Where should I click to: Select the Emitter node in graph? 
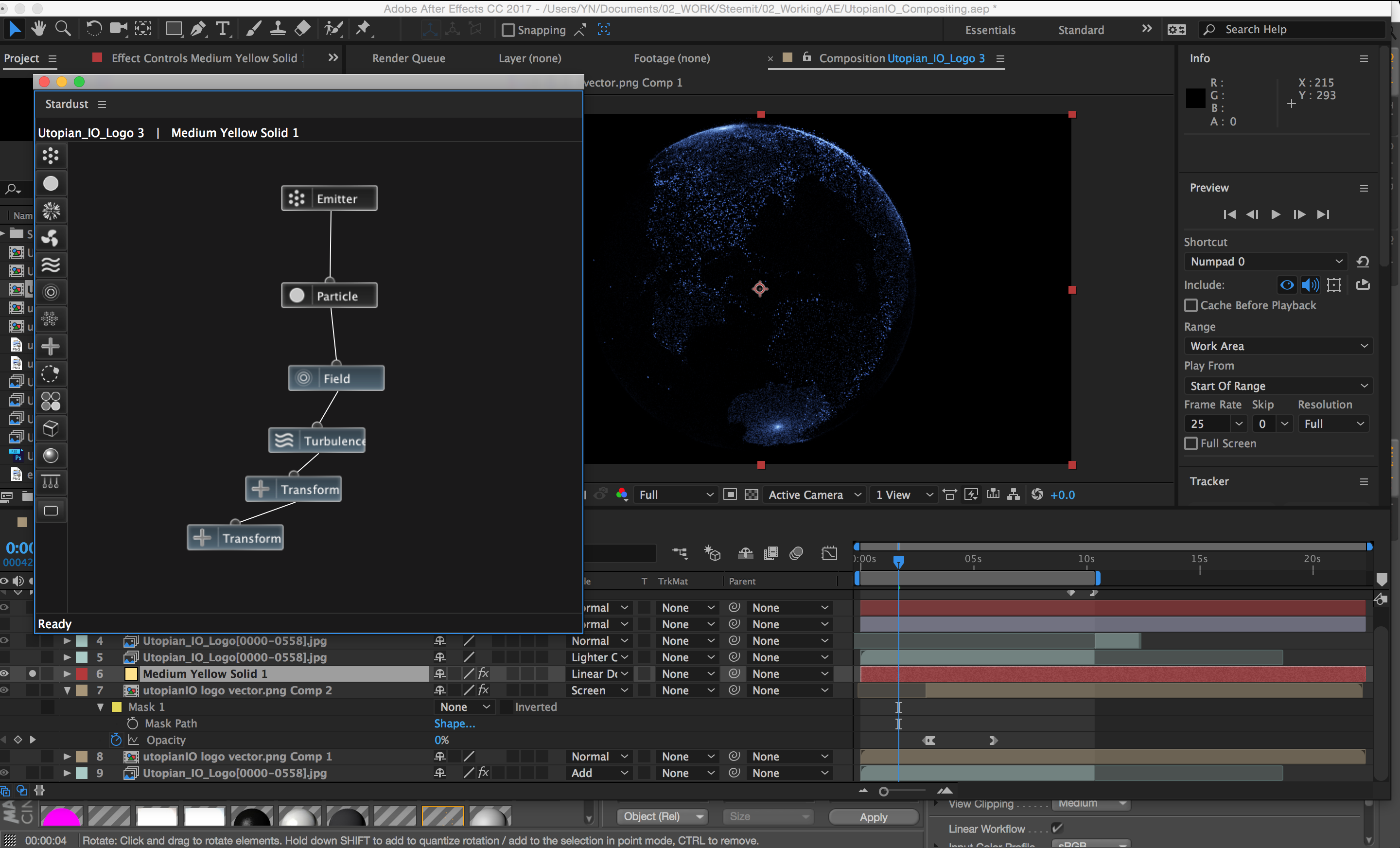pyautogui.click(x=329, y=198)
